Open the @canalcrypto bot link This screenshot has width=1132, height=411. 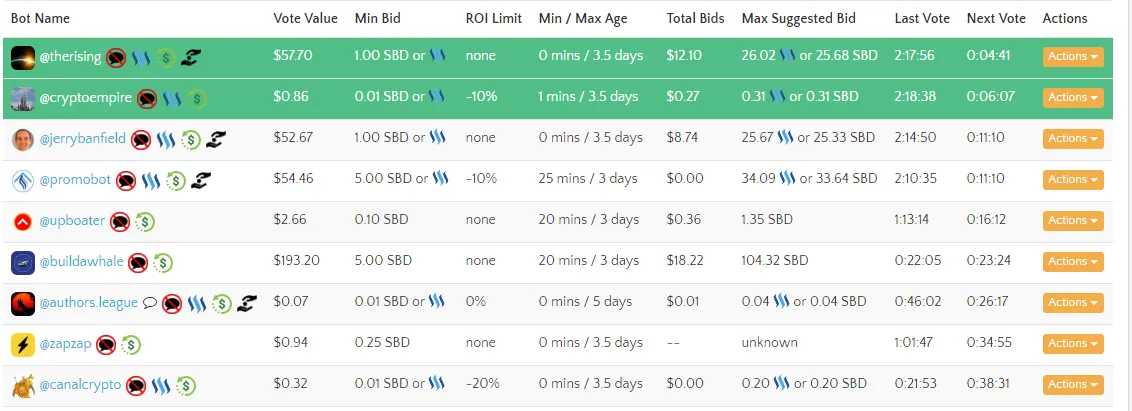click(x=80, y=385)
